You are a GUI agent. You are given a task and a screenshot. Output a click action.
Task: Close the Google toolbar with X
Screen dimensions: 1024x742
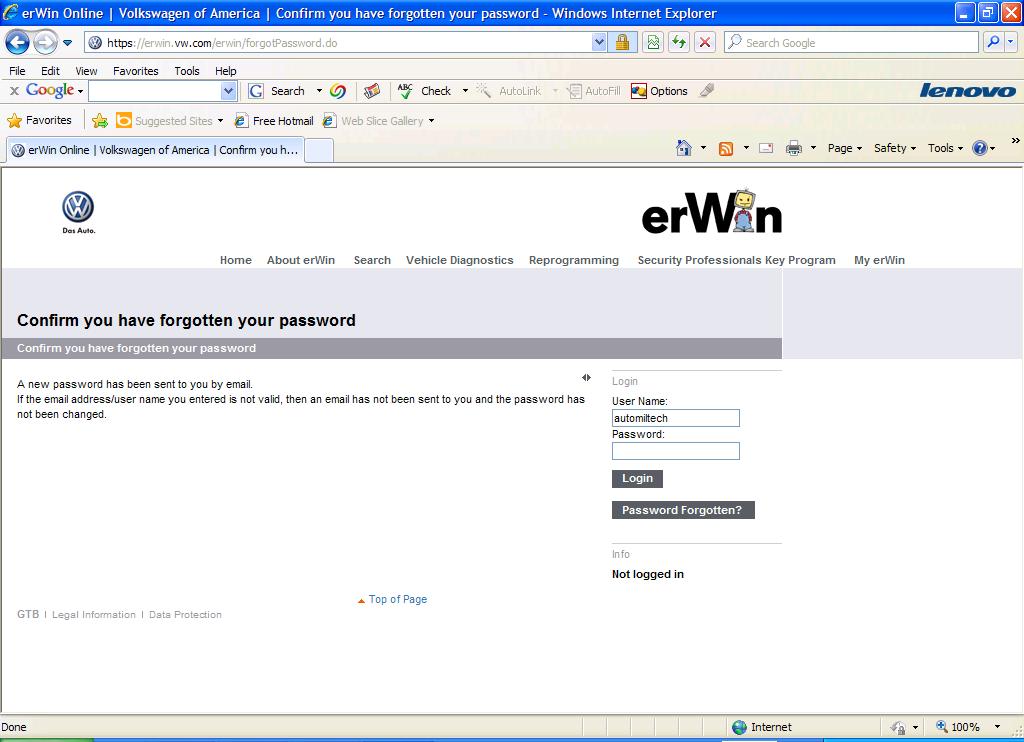tap(14, 91)
